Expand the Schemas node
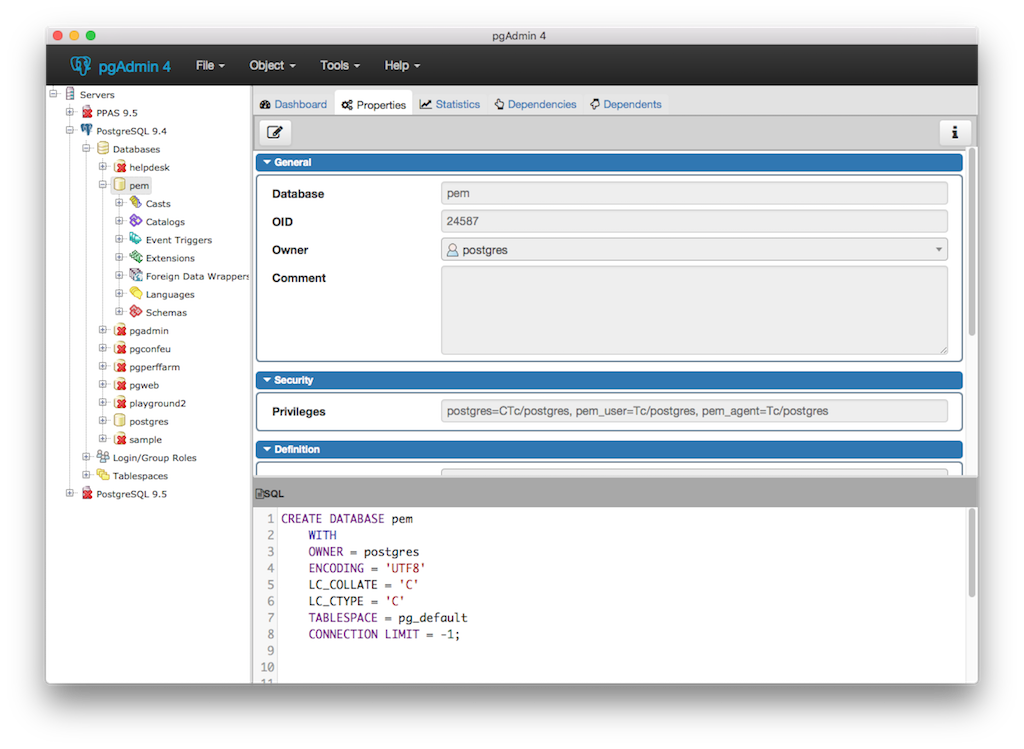 (x=119, y=311)
